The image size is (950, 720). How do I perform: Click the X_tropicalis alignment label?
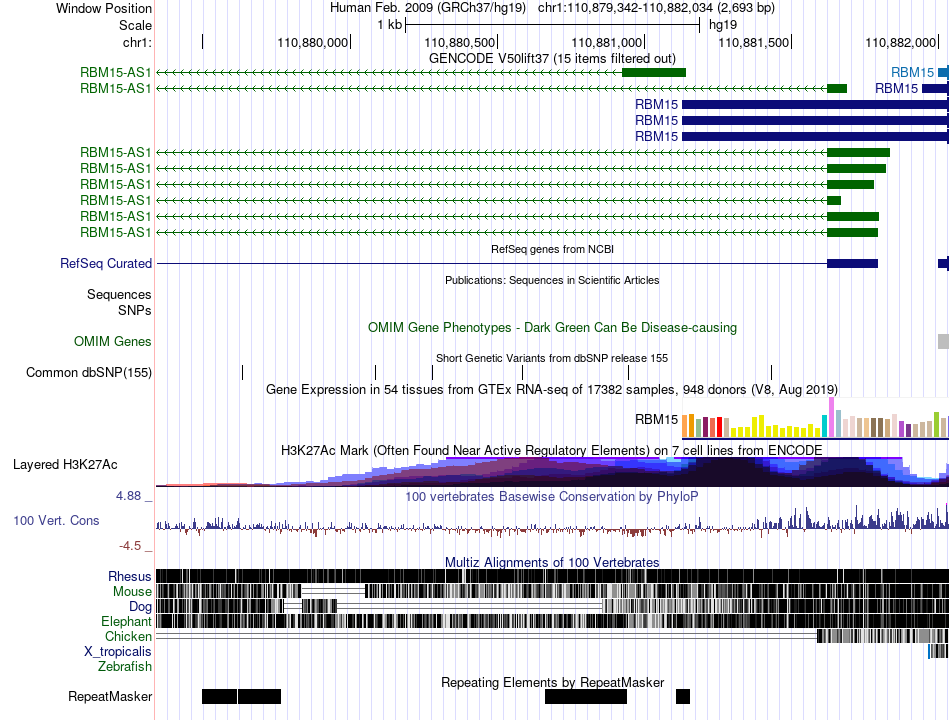click(x=118, y=652)
